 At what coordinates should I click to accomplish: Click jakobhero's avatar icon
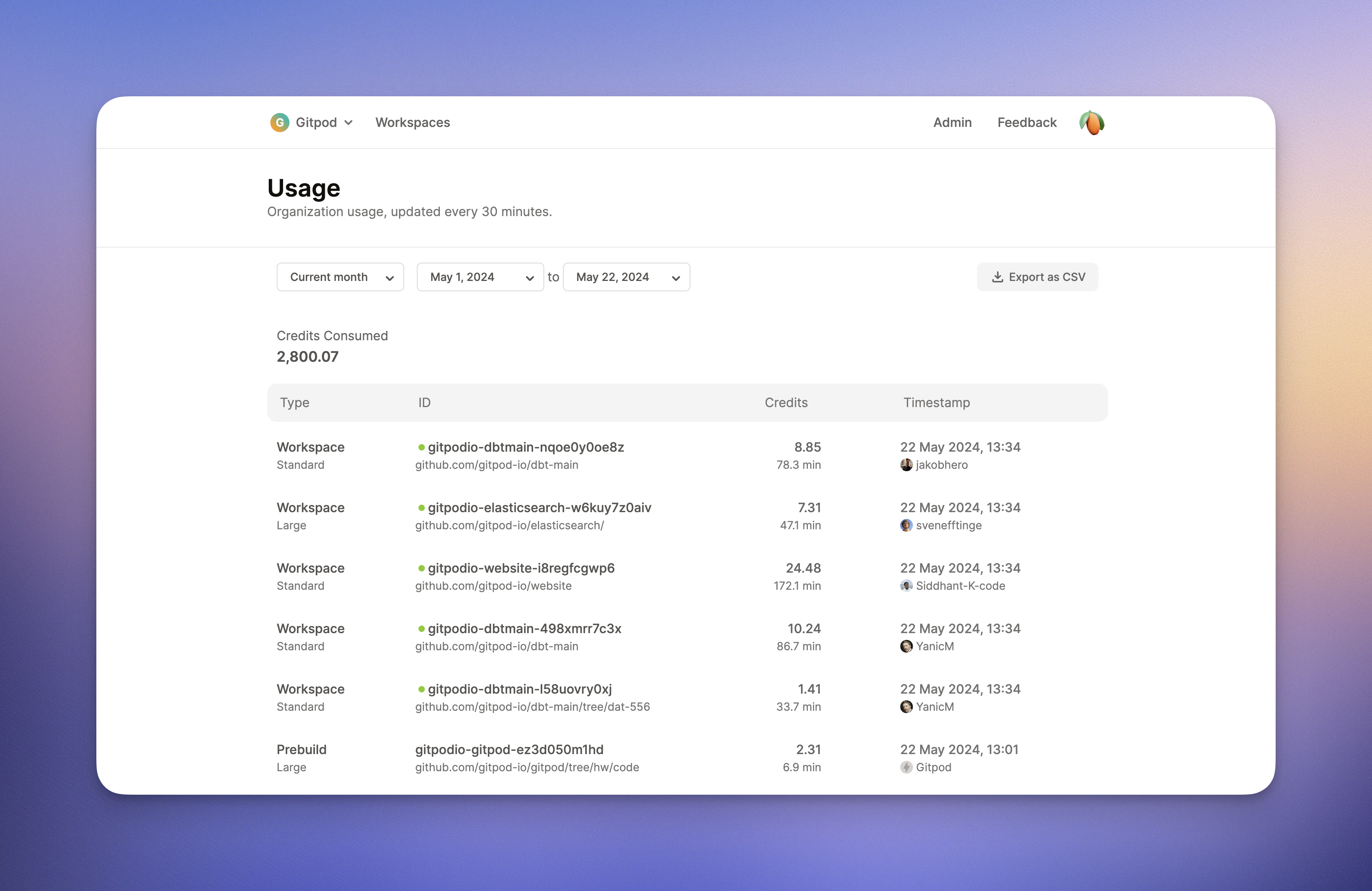(906, 465)
